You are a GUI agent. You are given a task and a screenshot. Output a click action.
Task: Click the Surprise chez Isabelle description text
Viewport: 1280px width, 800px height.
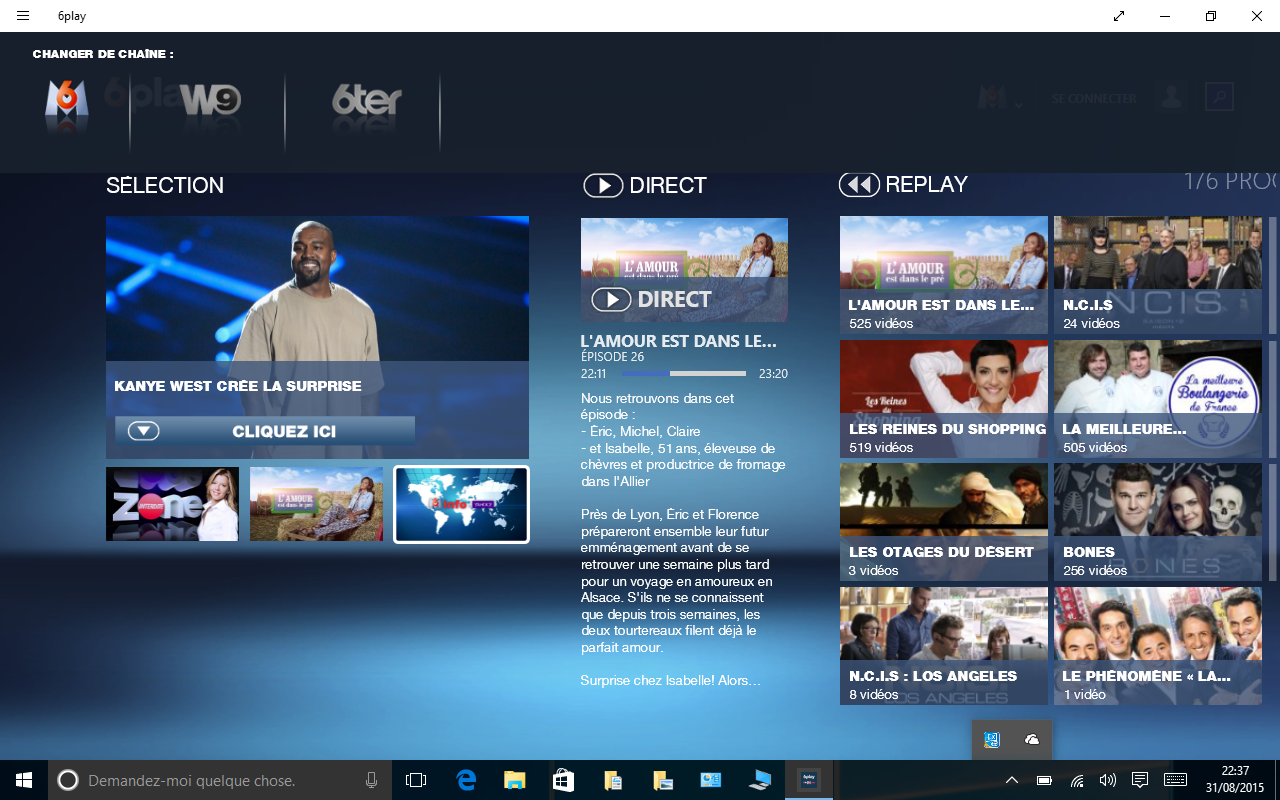click(x=671, y=680)
